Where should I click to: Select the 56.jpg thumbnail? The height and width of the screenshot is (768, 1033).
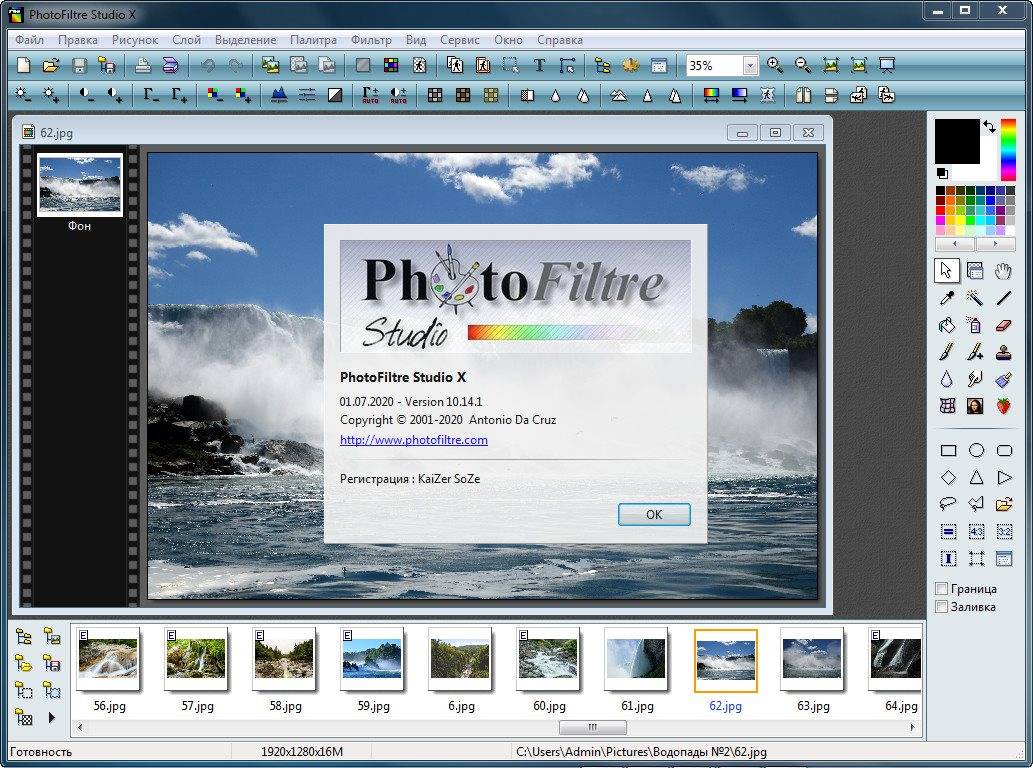108,659
